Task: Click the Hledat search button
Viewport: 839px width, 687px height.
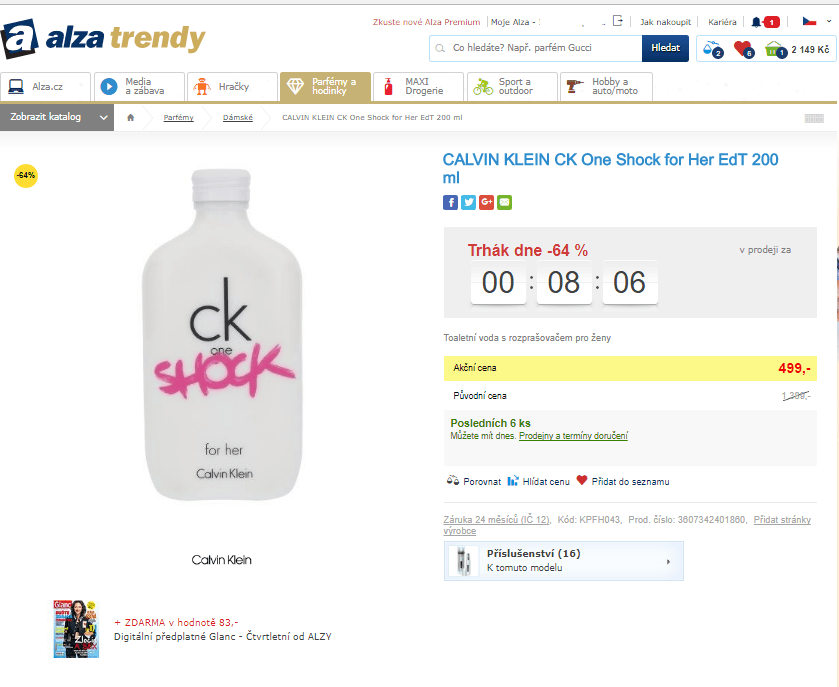Action: (665, 47)
